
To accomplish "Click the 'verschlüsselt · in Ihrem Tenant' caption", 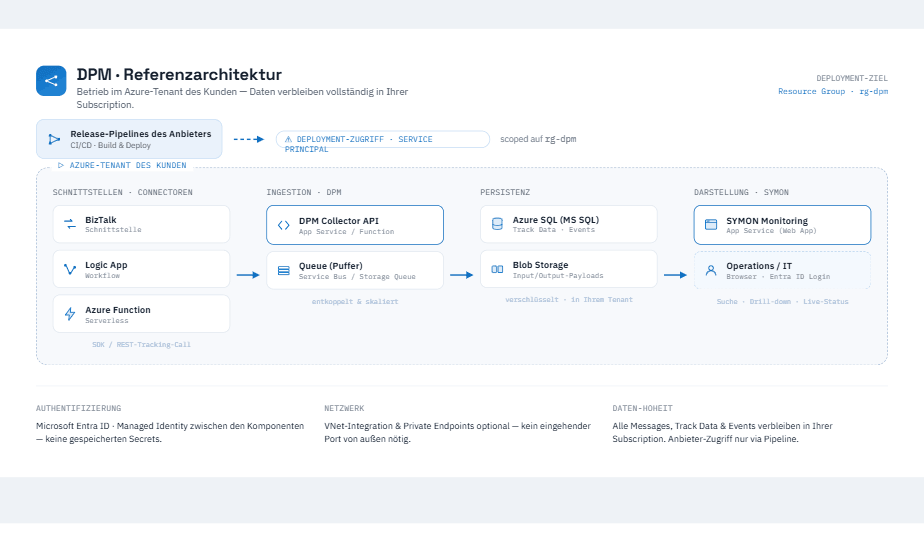I will tap(569, 300).
